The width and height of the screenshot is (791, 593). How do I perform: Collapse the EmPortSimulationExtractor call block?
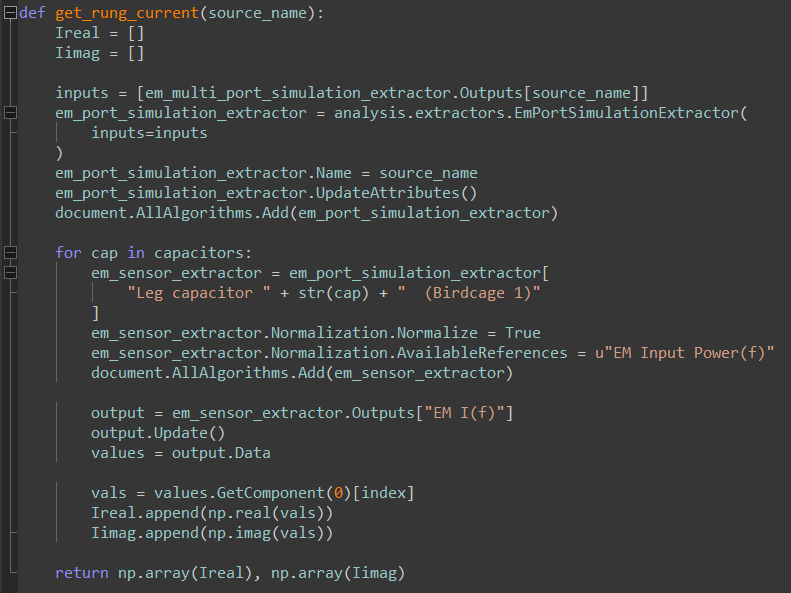coord(10,113)
